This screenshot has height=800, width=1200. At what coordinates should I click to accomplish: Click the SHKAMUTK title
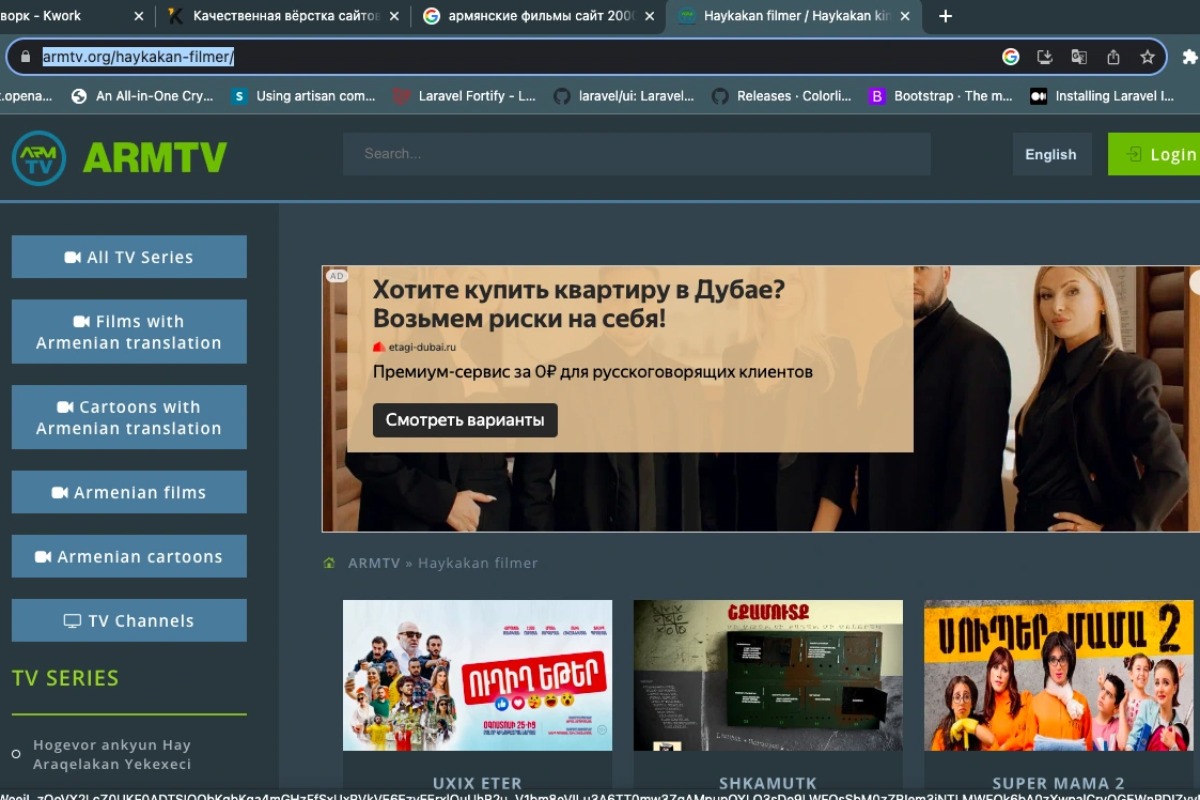pyautogui.click(x=768, y=783)
